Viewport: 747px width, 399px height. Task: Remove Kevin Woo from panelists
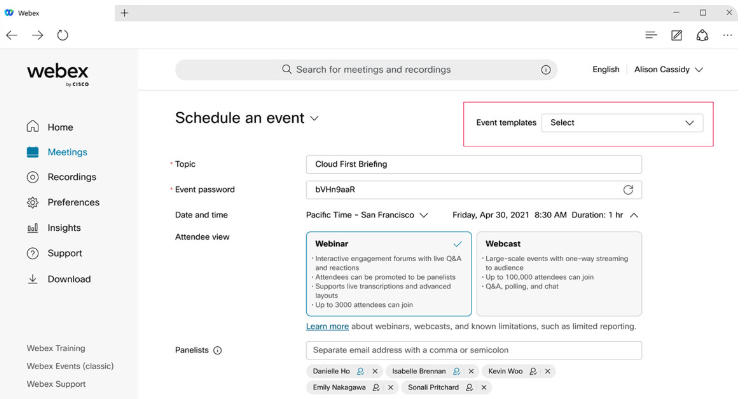(548, 371)
